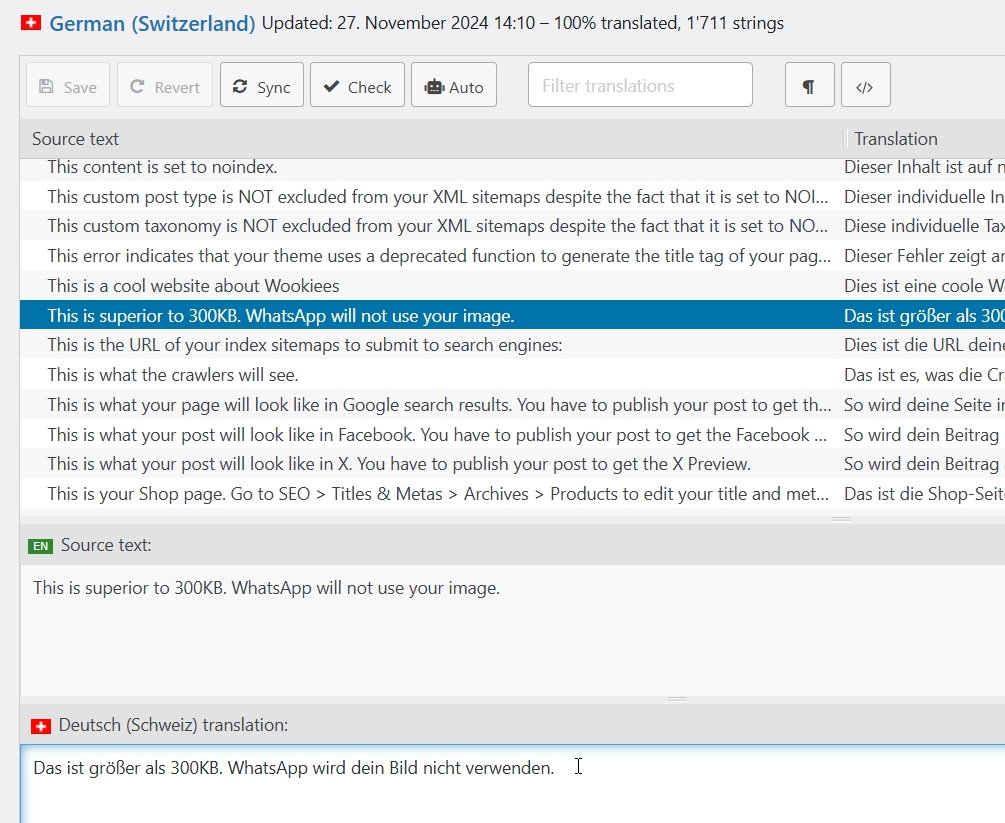
Task: Sort by the Translation column header
Action: 895,139
